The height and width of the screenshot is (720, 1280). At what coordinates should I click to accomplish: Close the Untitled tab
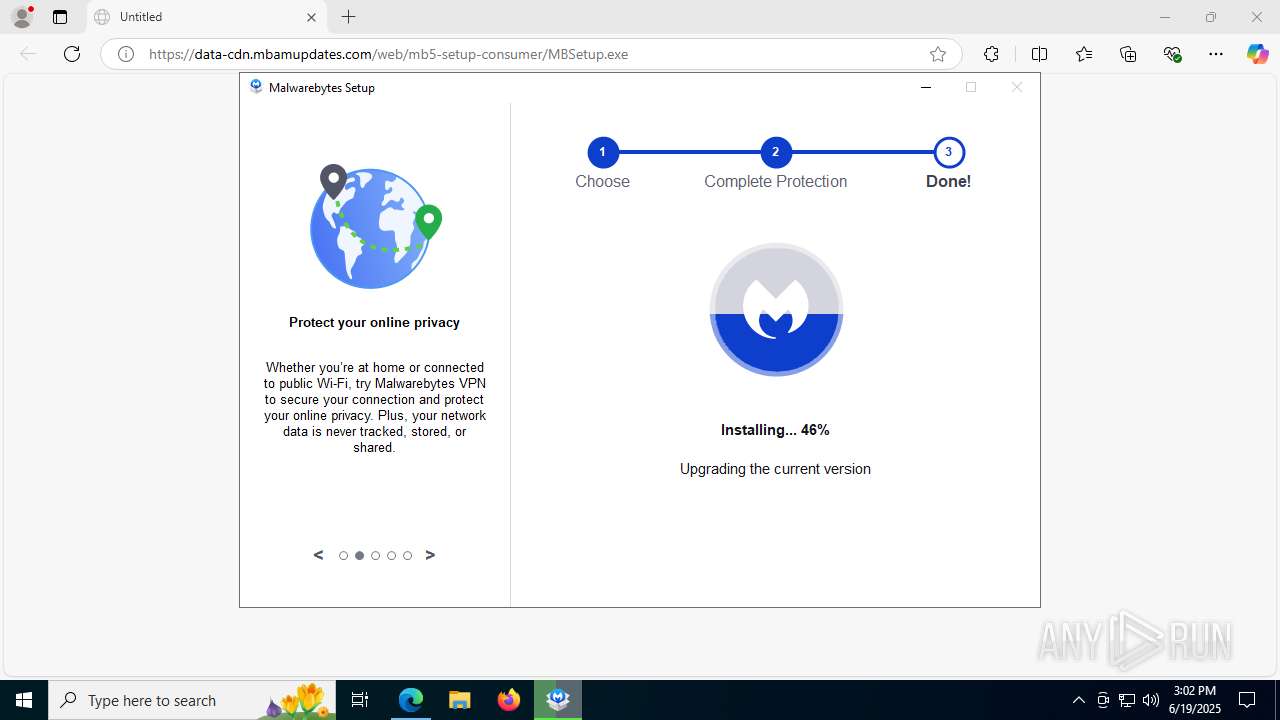click(x=311, y=17)
